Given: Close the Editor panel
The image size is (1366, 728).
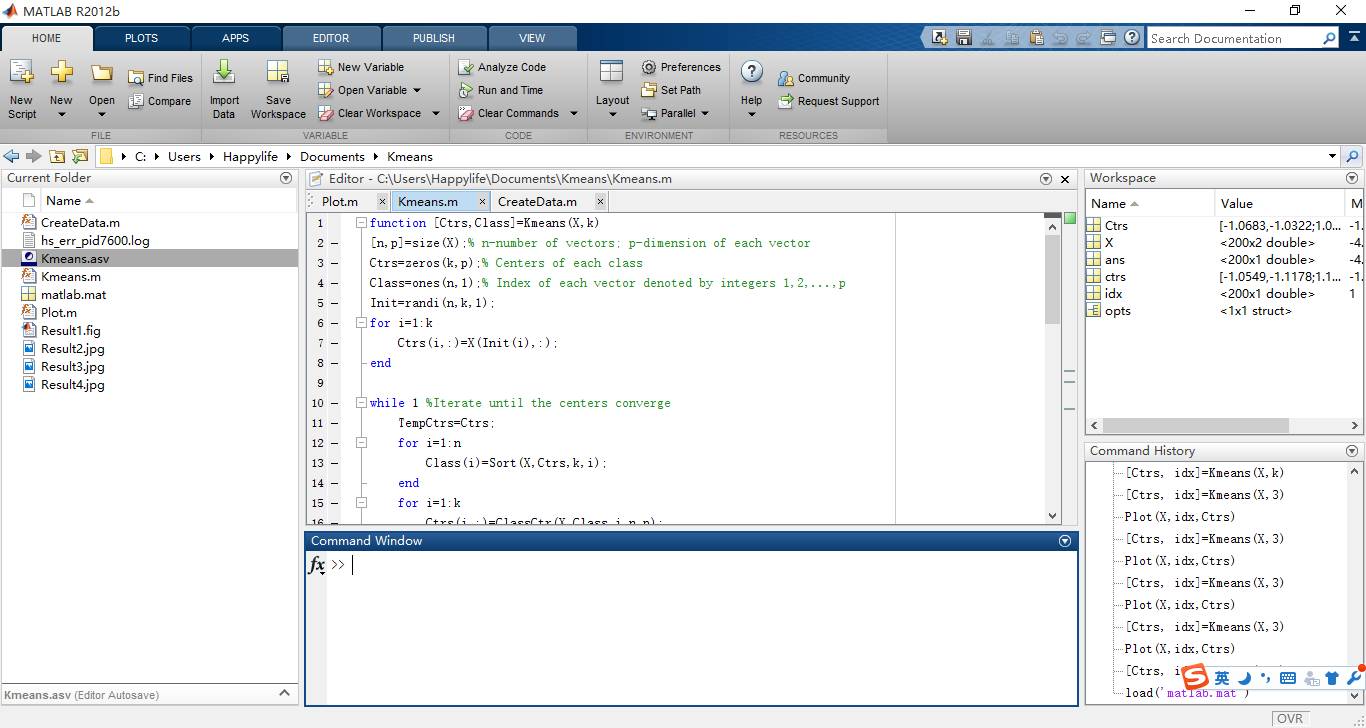Looking at the screenshot, I should click(x=1065, y=179).
